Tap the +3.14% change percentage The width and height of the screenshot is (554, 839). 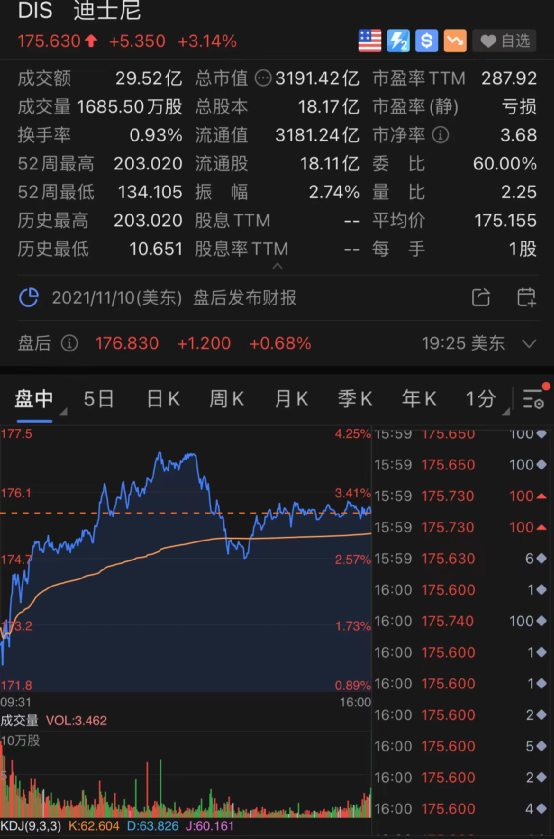[207, 41]
